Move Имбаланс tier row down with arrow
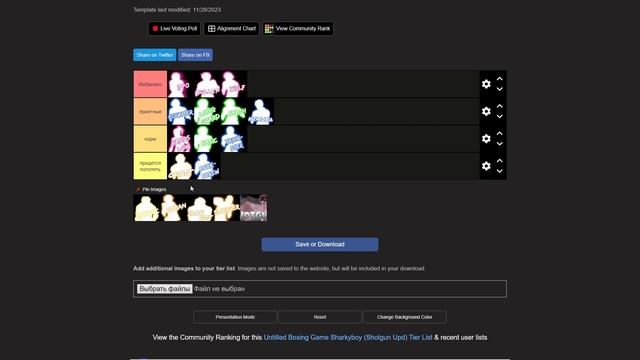Image resolution: width=640 pixels, height=360 pixels. (500, 89)
